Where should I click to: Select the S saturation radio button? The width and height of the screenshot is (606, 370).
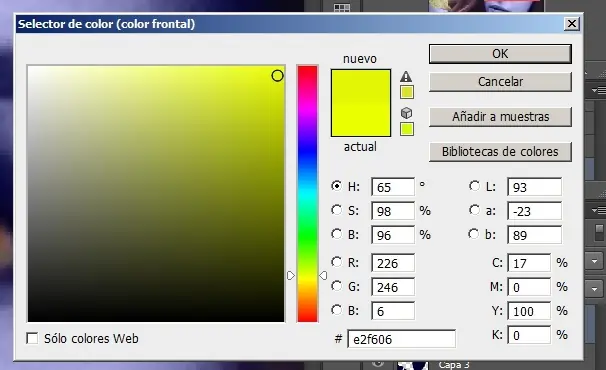(337, 210)
